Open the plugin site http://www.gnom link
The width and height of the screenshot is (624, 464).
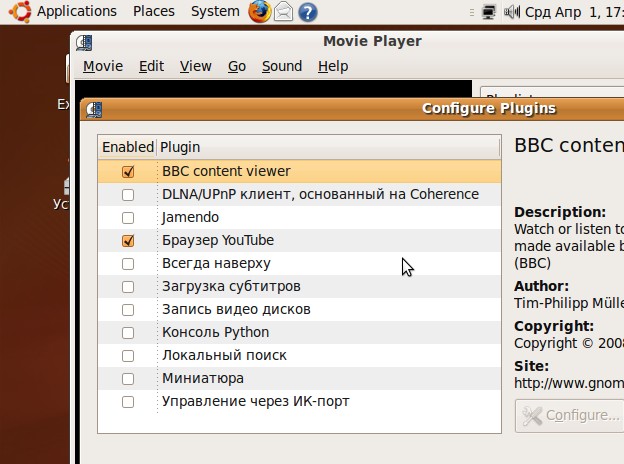click(569, 383)
